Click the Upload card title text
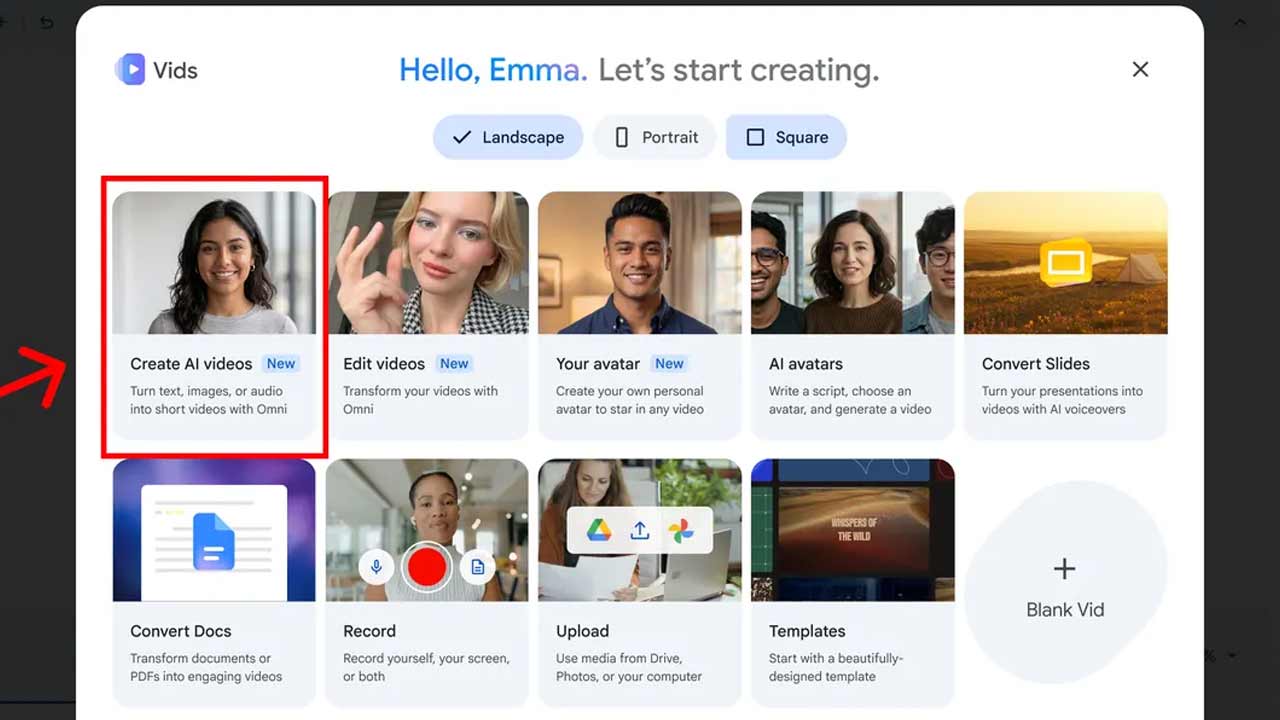Screen dimensions: 1280x720 click(583, 631)
